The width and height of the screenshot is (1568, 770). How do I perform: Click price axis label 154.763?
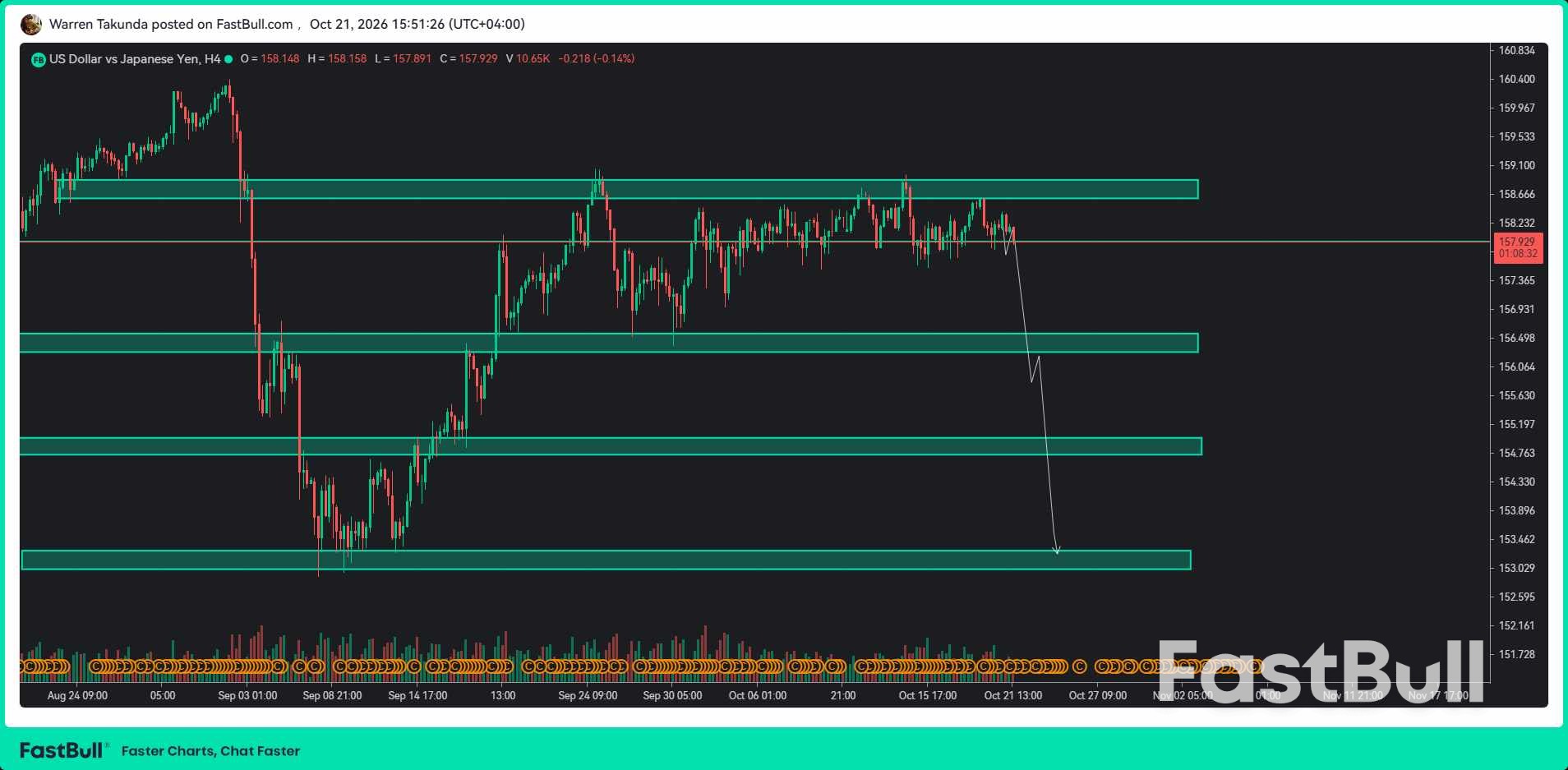1516,453
